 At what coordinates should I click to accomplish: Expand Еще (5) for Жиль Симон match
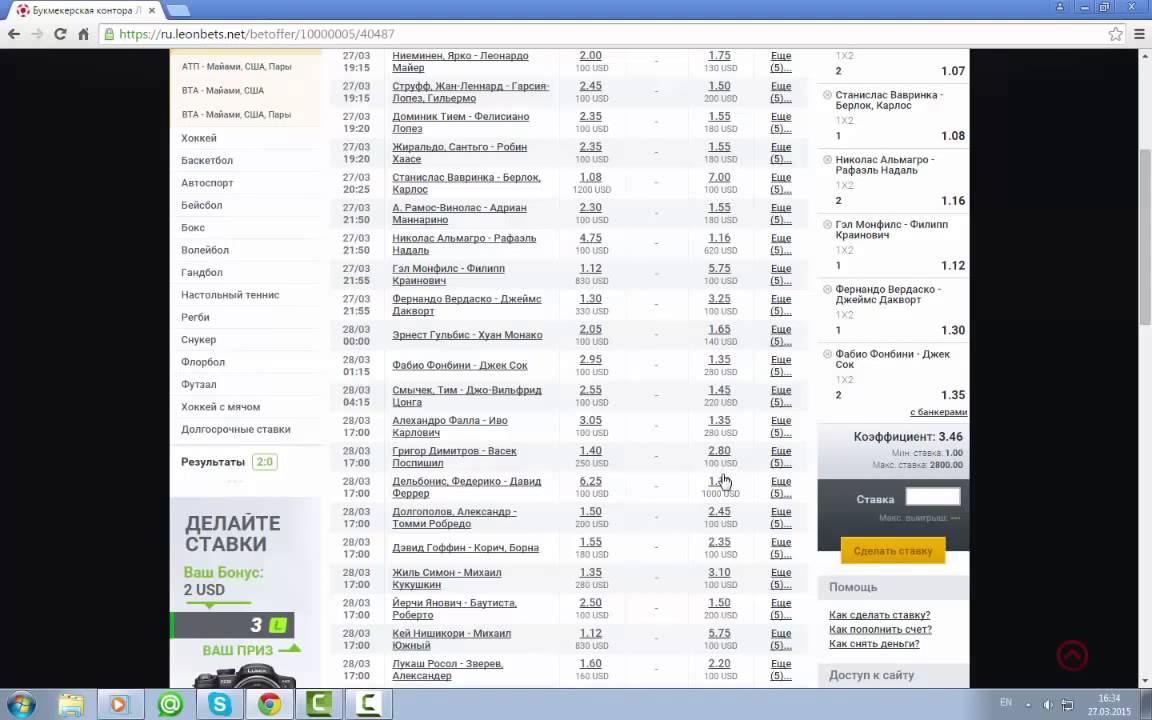pos(781,577)
